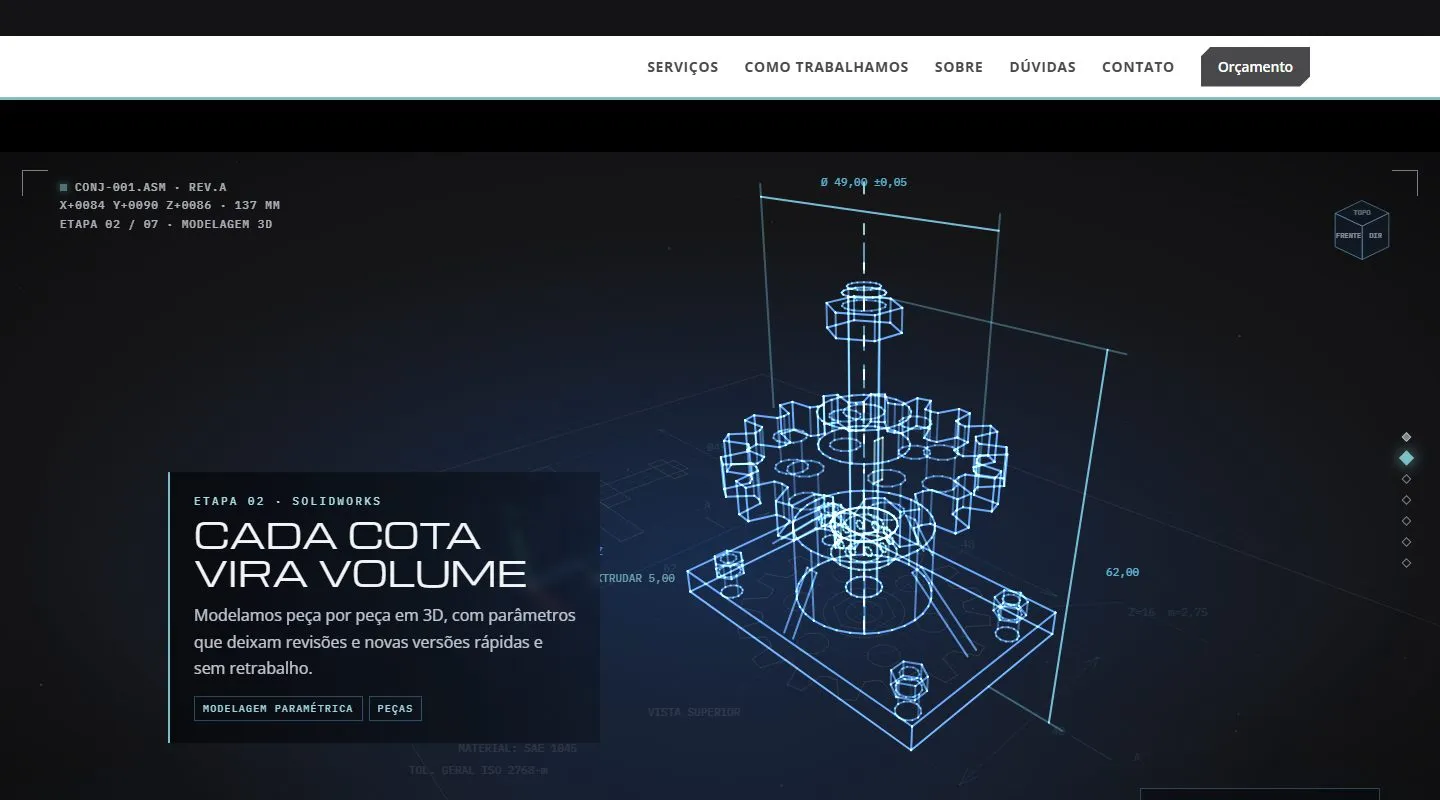This screenshot has width=1440, height=800.
Task: Open the Contato navigation link
Action: 1138,67
